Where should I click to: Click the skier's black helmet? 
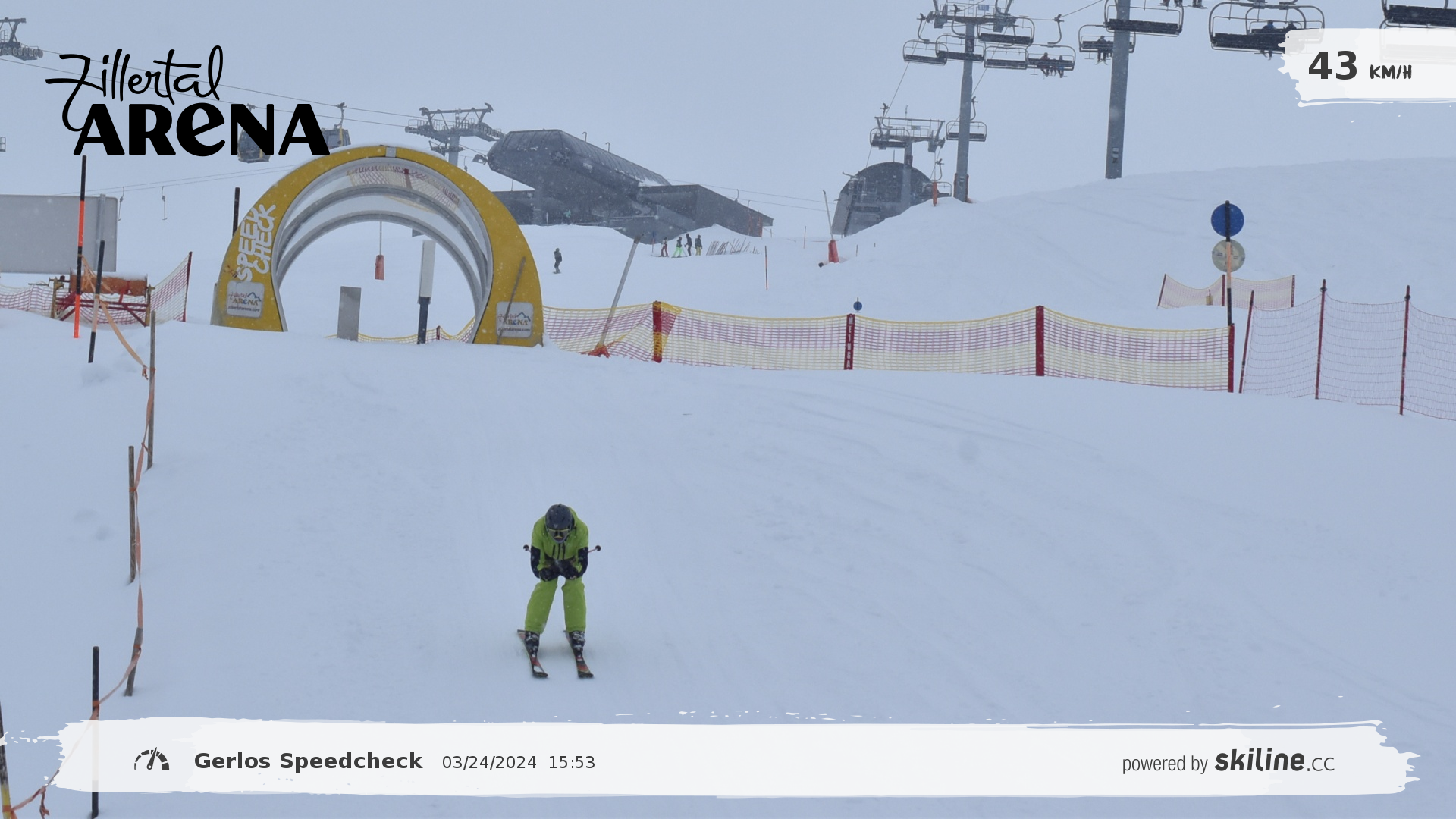[559, 518]
